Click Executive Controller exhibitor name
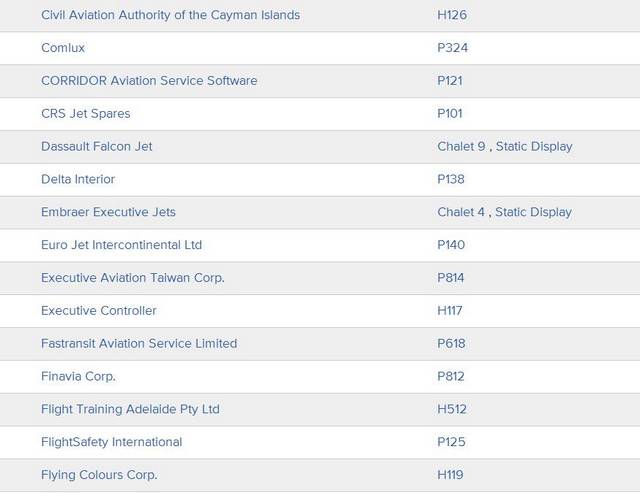 [x=98, y=311]
